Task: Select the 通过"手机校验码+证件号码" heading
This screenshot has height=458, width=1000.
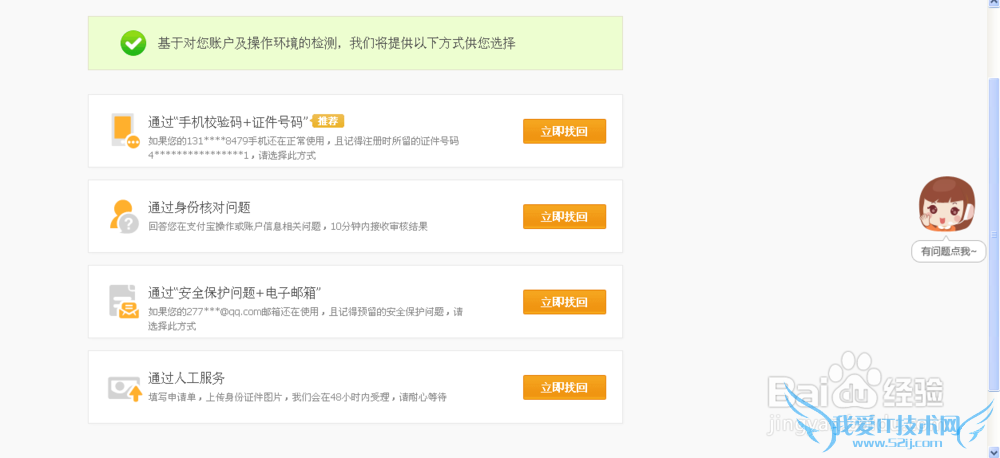Action: click(x=229, y=122)
